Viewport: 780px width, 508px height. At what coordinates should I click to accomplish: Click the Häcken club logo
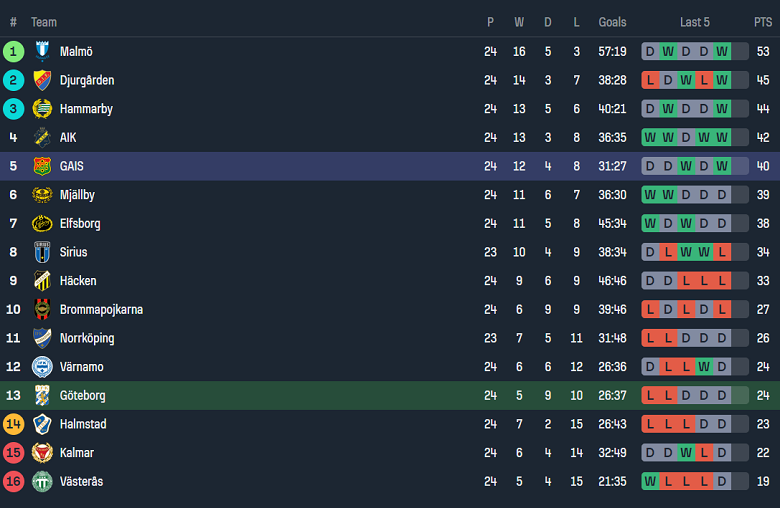[42, 281]
